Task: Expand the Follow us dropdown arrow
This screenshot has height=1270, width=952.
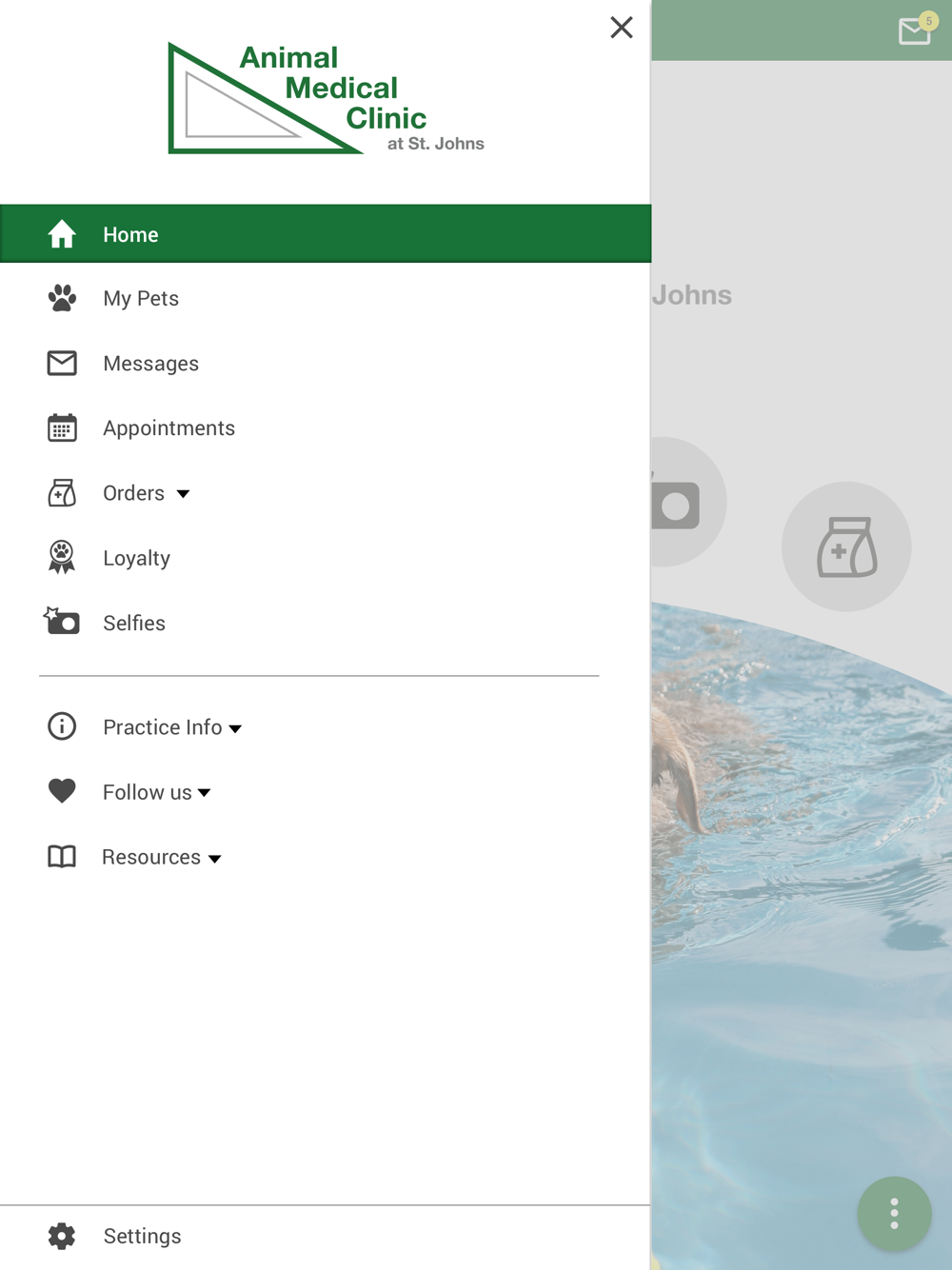Action: tap(204, 793)
